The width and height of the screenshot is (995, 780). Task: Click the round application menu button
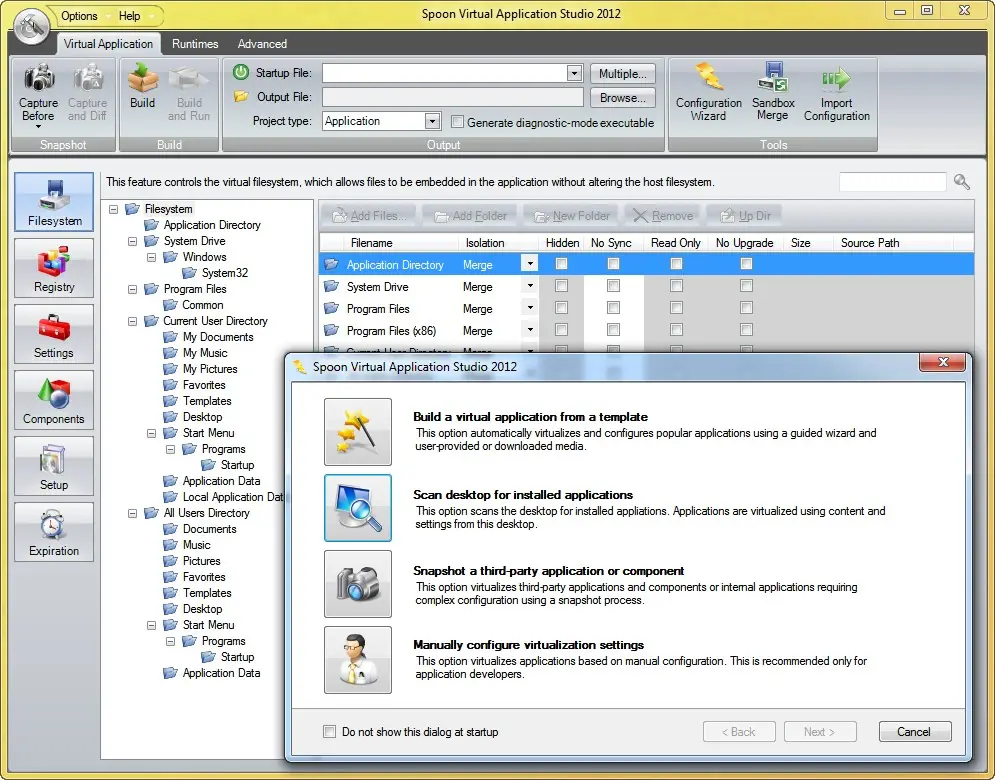32,26
